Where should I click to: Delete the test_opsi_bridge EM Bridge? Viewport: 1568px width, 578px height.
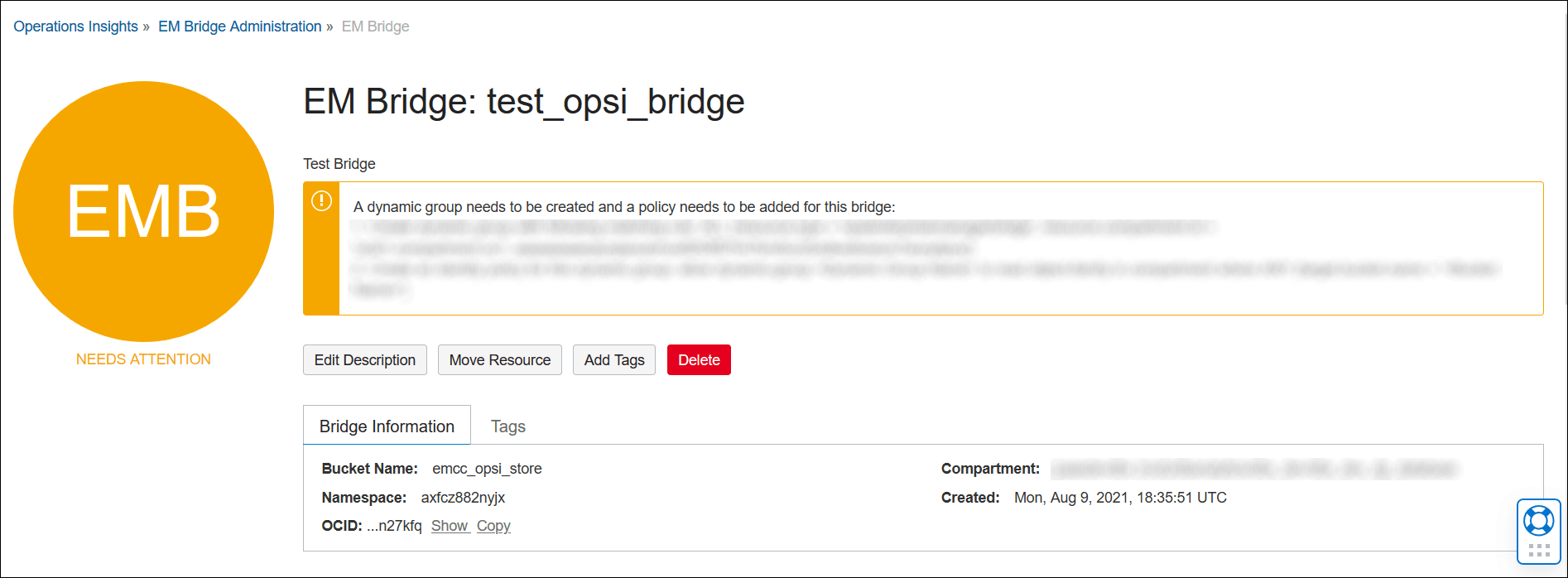click(699, 360)
